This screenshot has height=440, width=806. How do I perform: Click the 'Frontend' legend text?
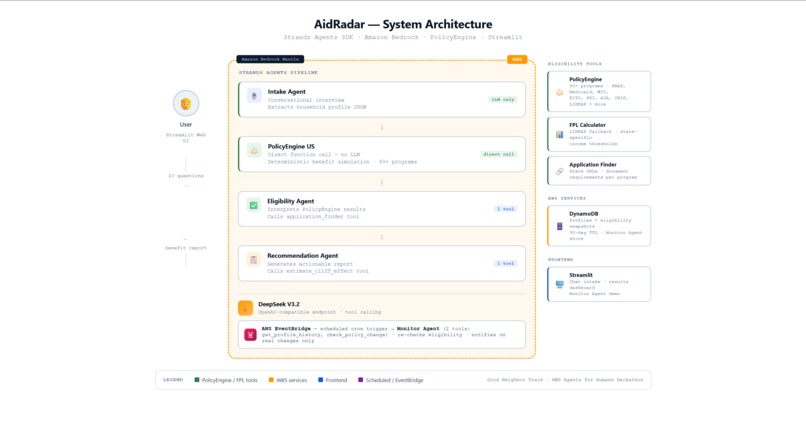(336, 380)
